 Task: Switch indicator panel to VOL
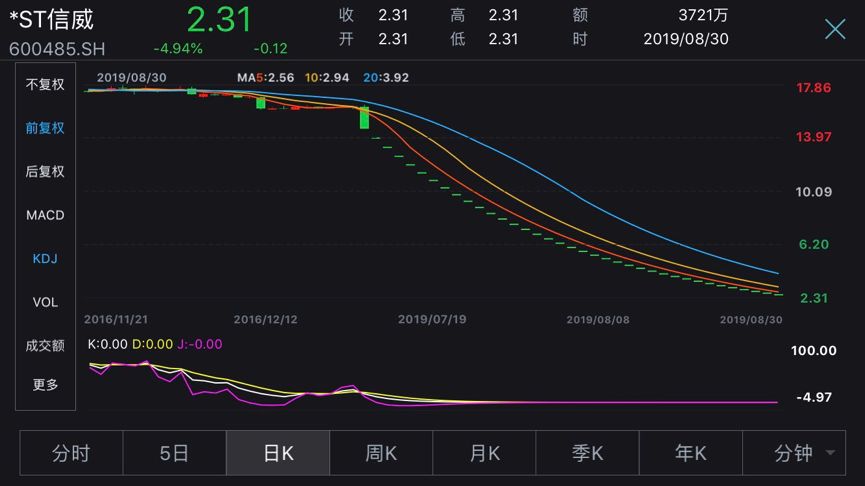pos(45,302)
